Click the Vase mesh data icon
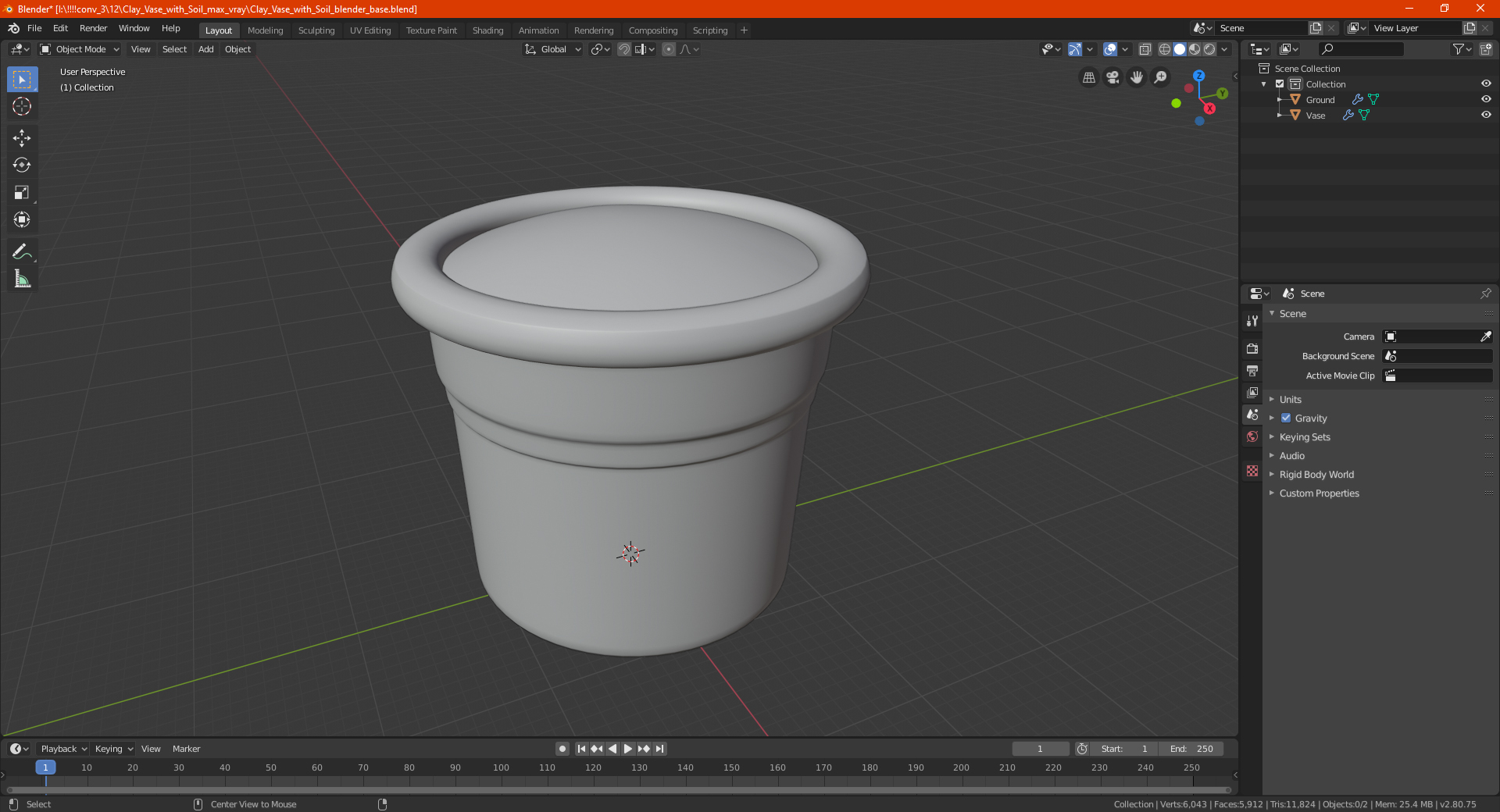The width and height of the screenshot is (1500, 812). click(x=1364, y=115)
